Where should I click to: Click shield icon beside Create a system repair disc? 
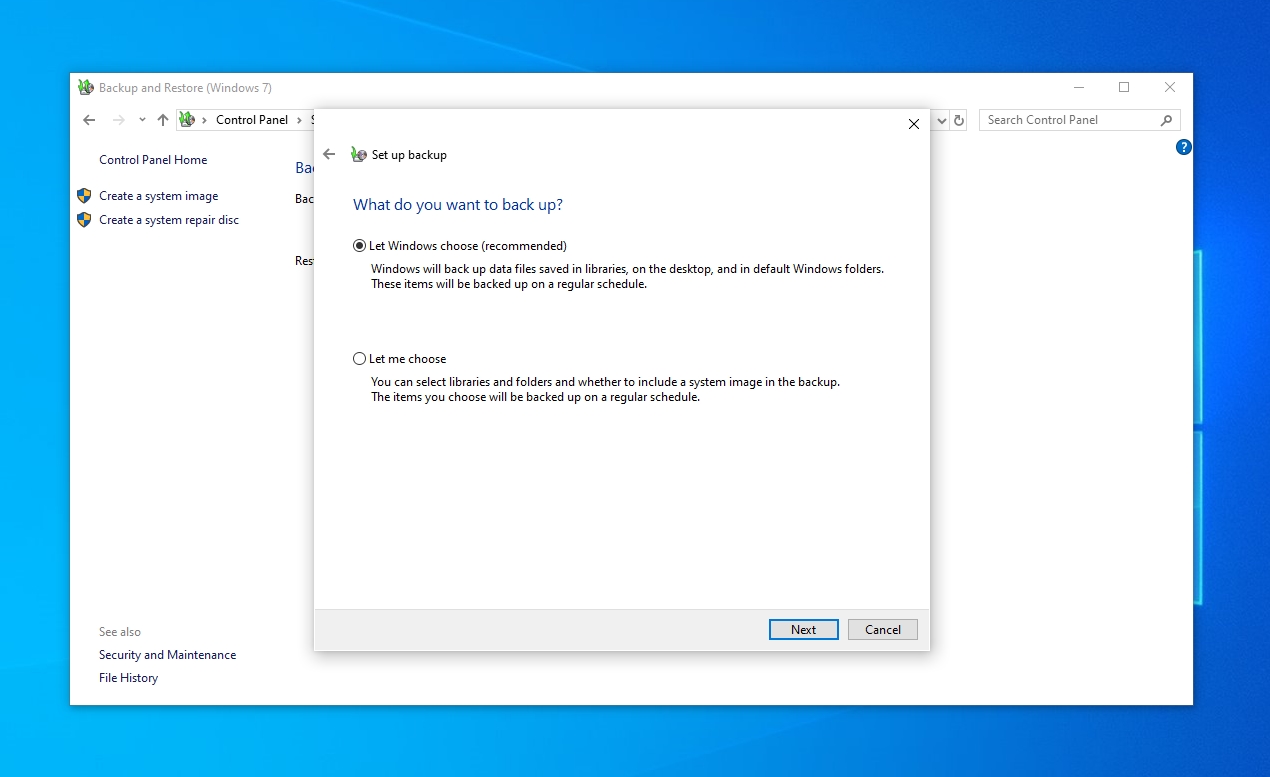click(x=84, y=220)
